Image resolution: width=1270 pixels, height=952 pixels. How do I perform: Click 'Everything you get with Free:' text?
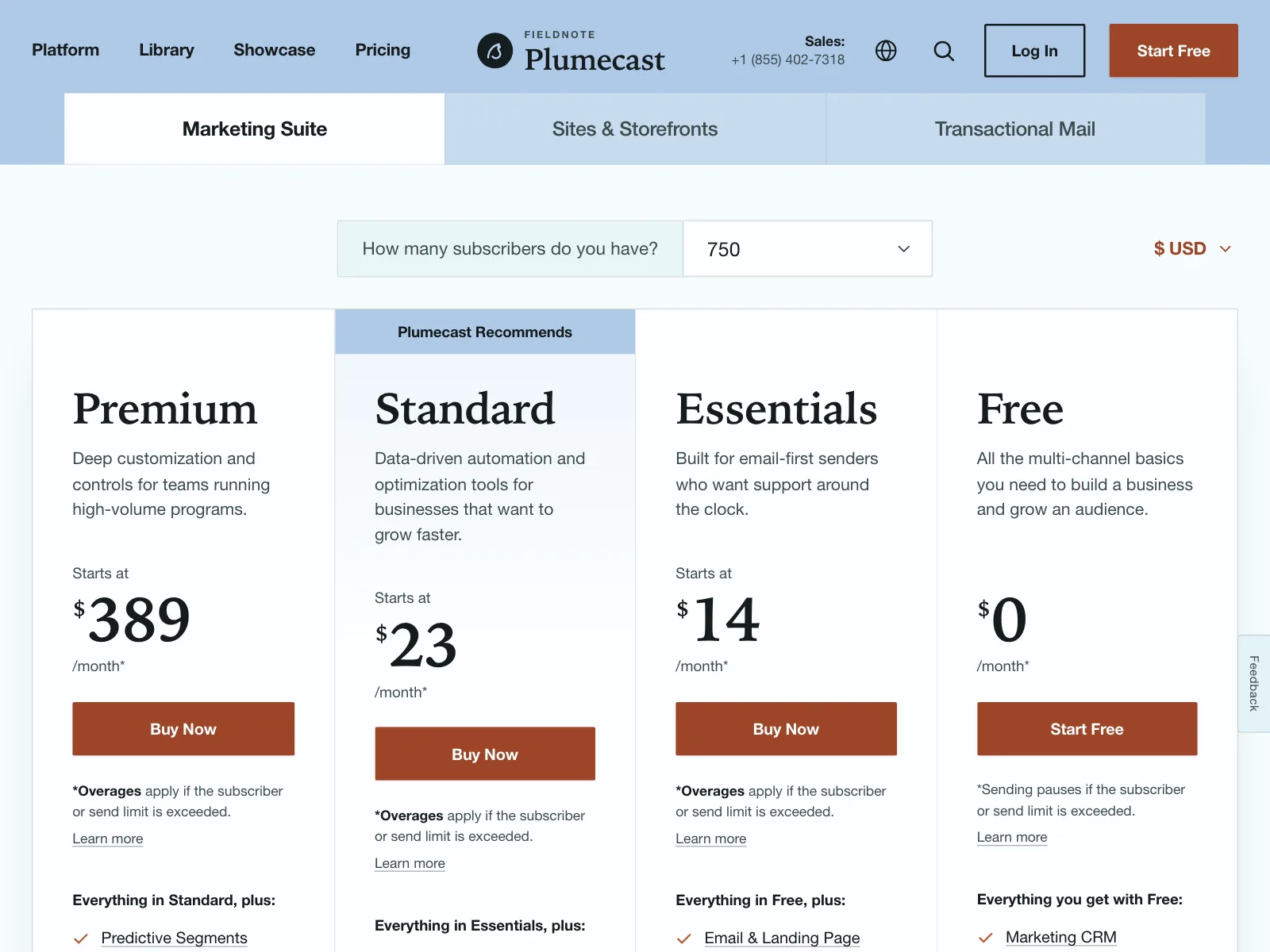1079,900
